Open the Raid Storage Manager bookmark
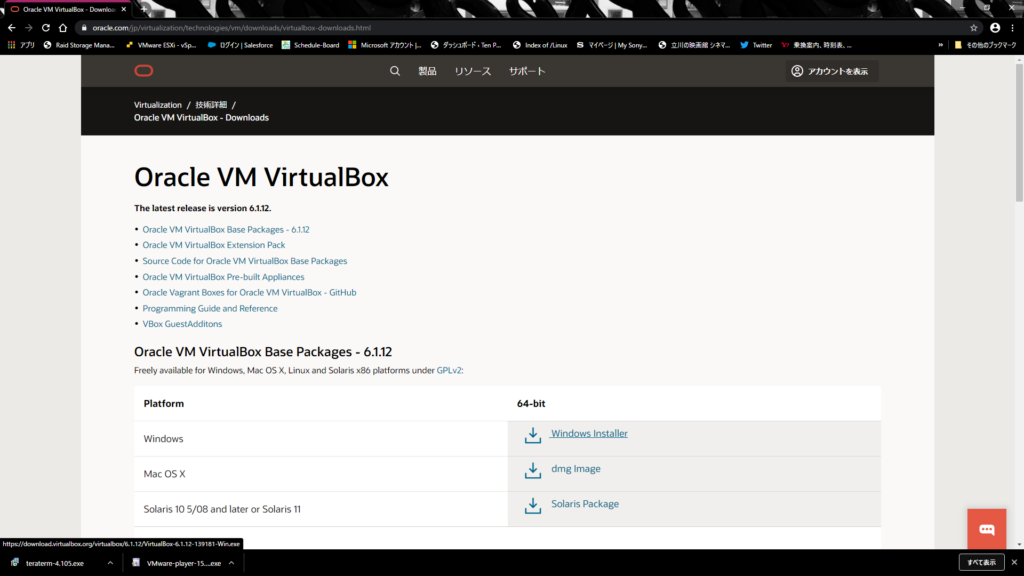 (78, 45)
